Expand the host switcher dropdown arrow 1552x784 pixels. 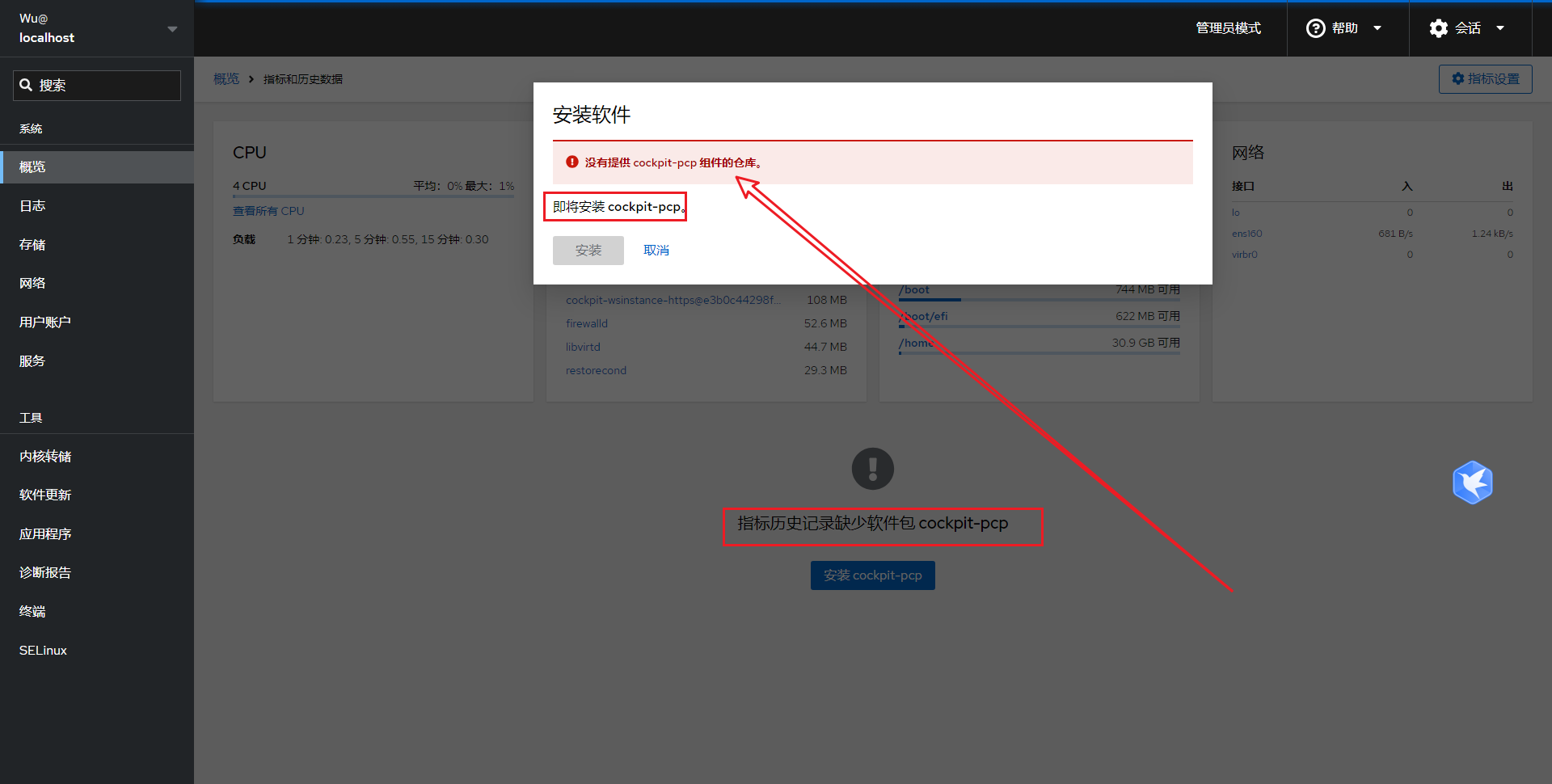click(x=172, y=29)
